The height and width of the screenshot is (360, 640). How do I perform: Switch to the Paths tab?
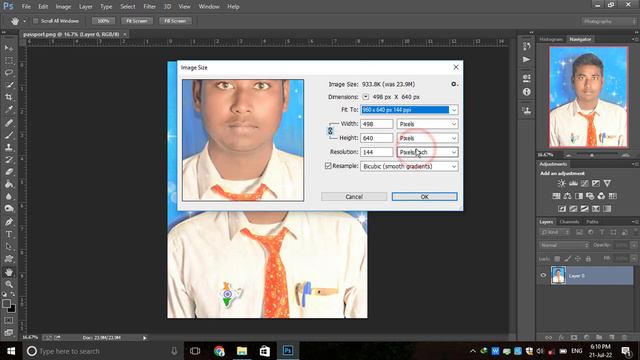pos(592,222)
